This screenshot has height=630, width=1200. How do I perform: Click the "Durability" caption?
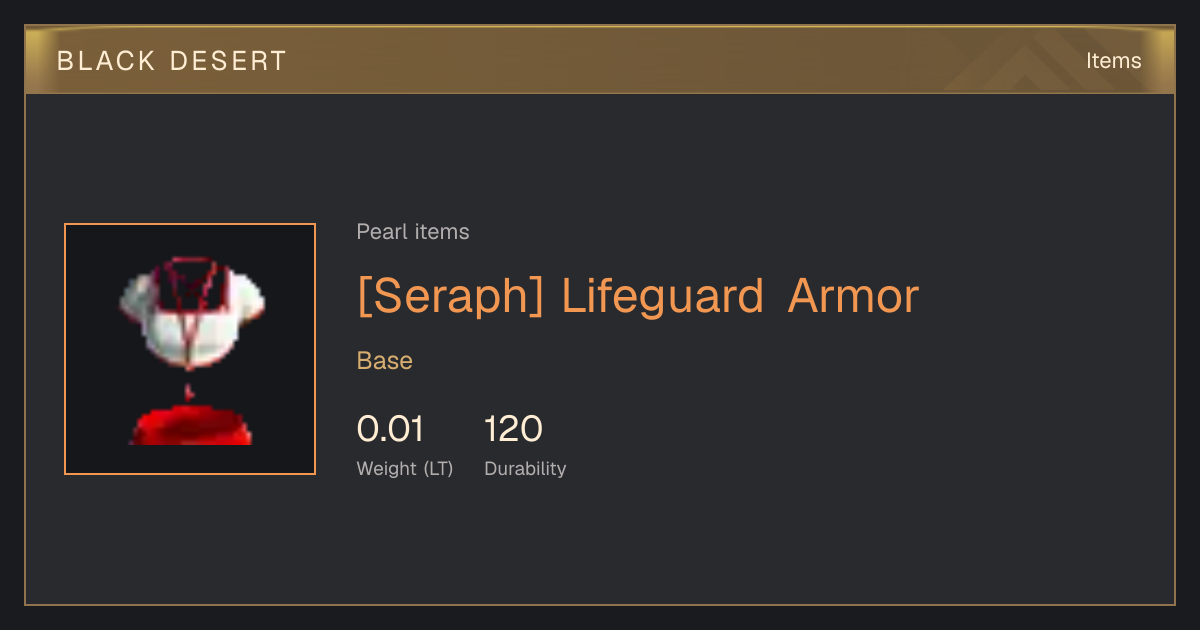(525, 468)
